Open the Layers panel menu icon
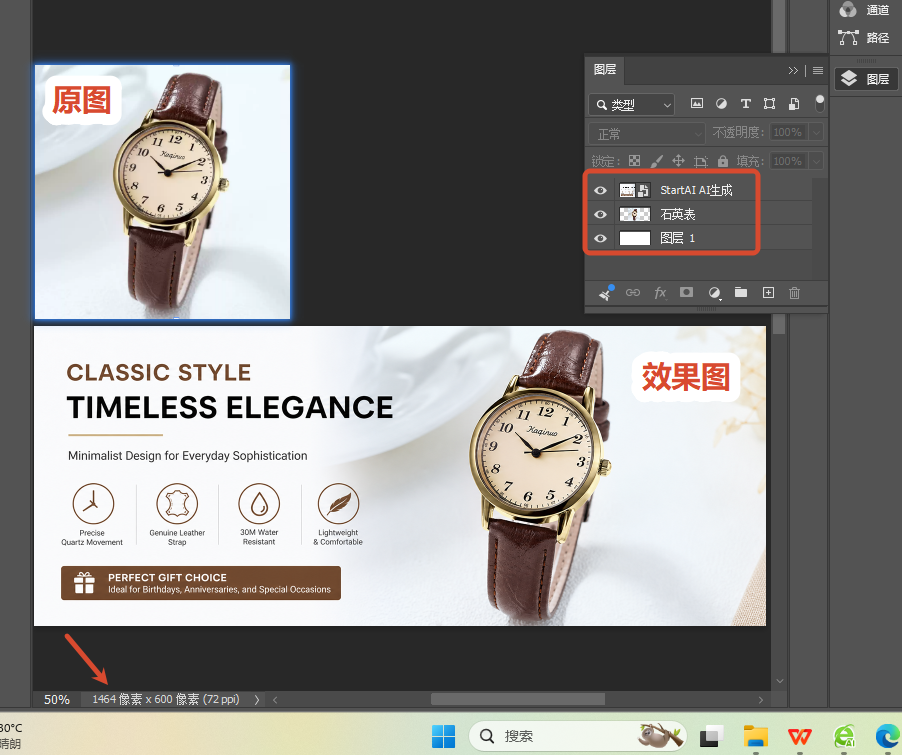Viewport: 902px width, 755px height. pos(818,70)
